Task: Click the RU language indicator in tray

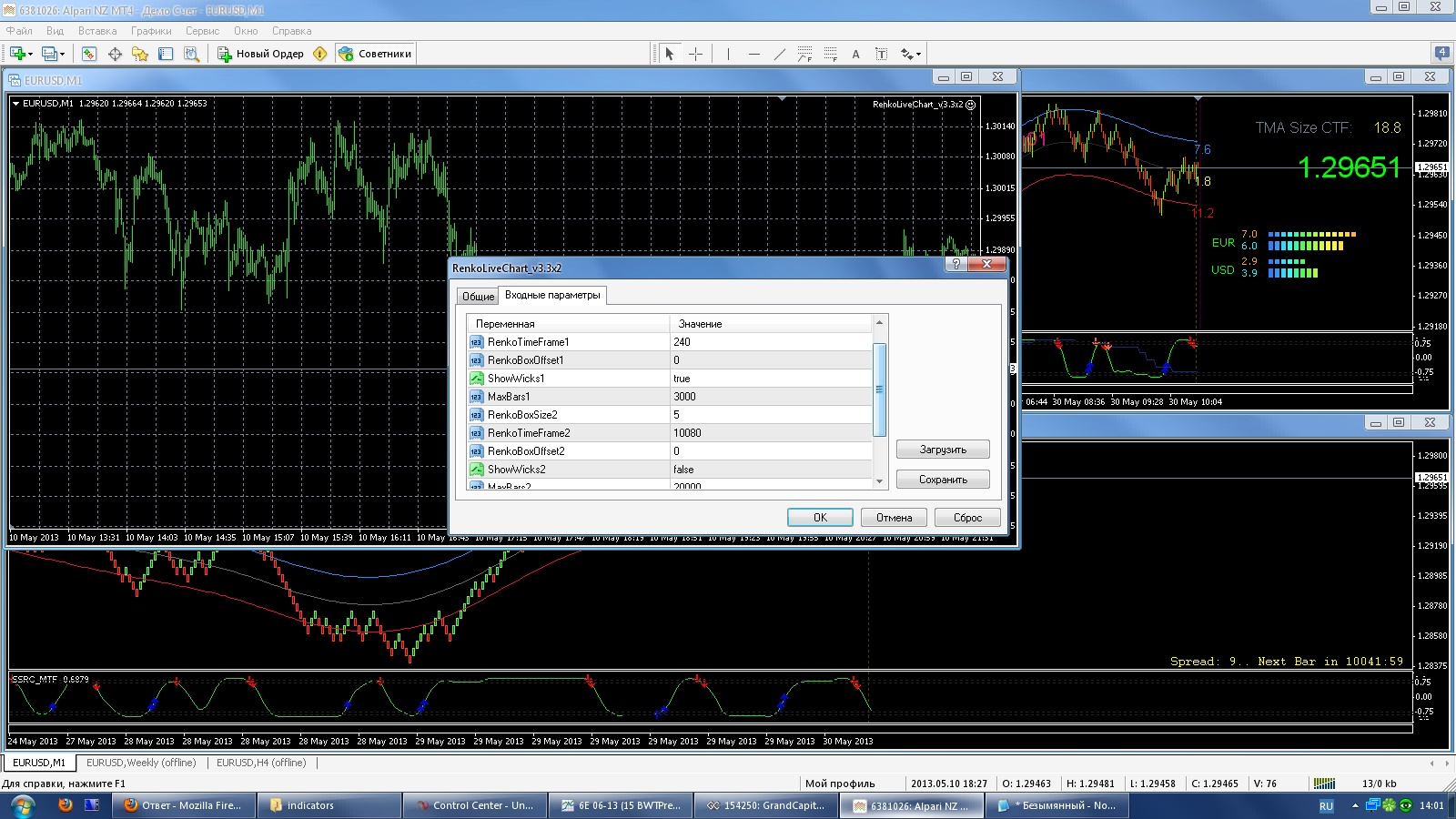Action: [1326, 806]
